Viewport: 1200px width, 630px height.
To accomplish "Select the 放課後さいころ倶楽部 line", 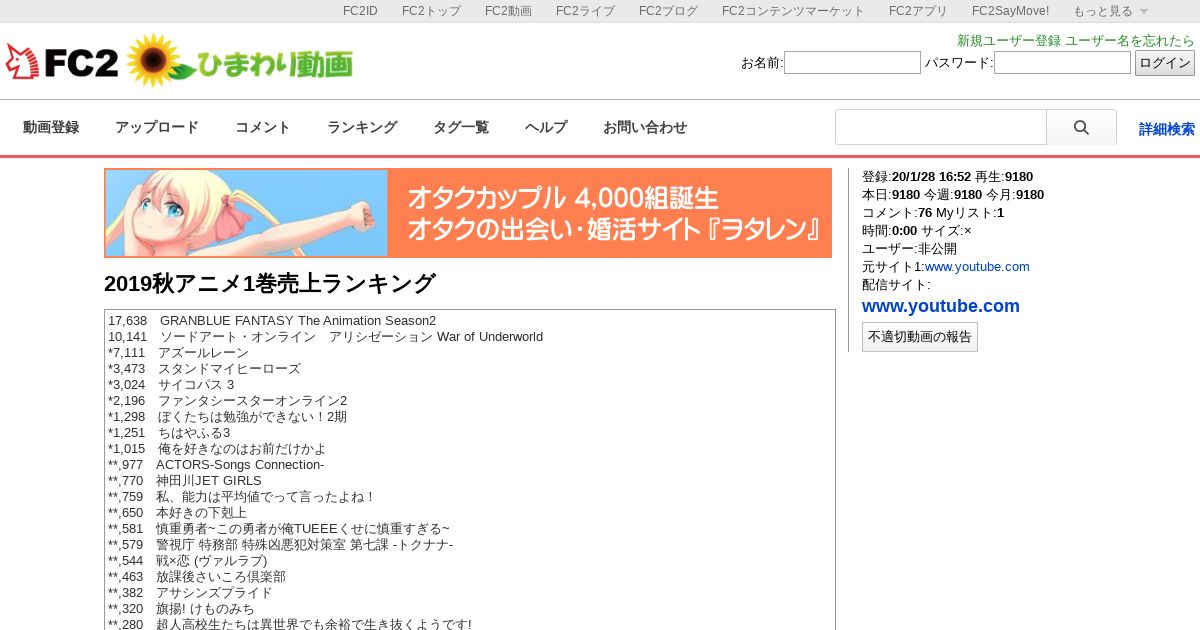I will point(197,577).
